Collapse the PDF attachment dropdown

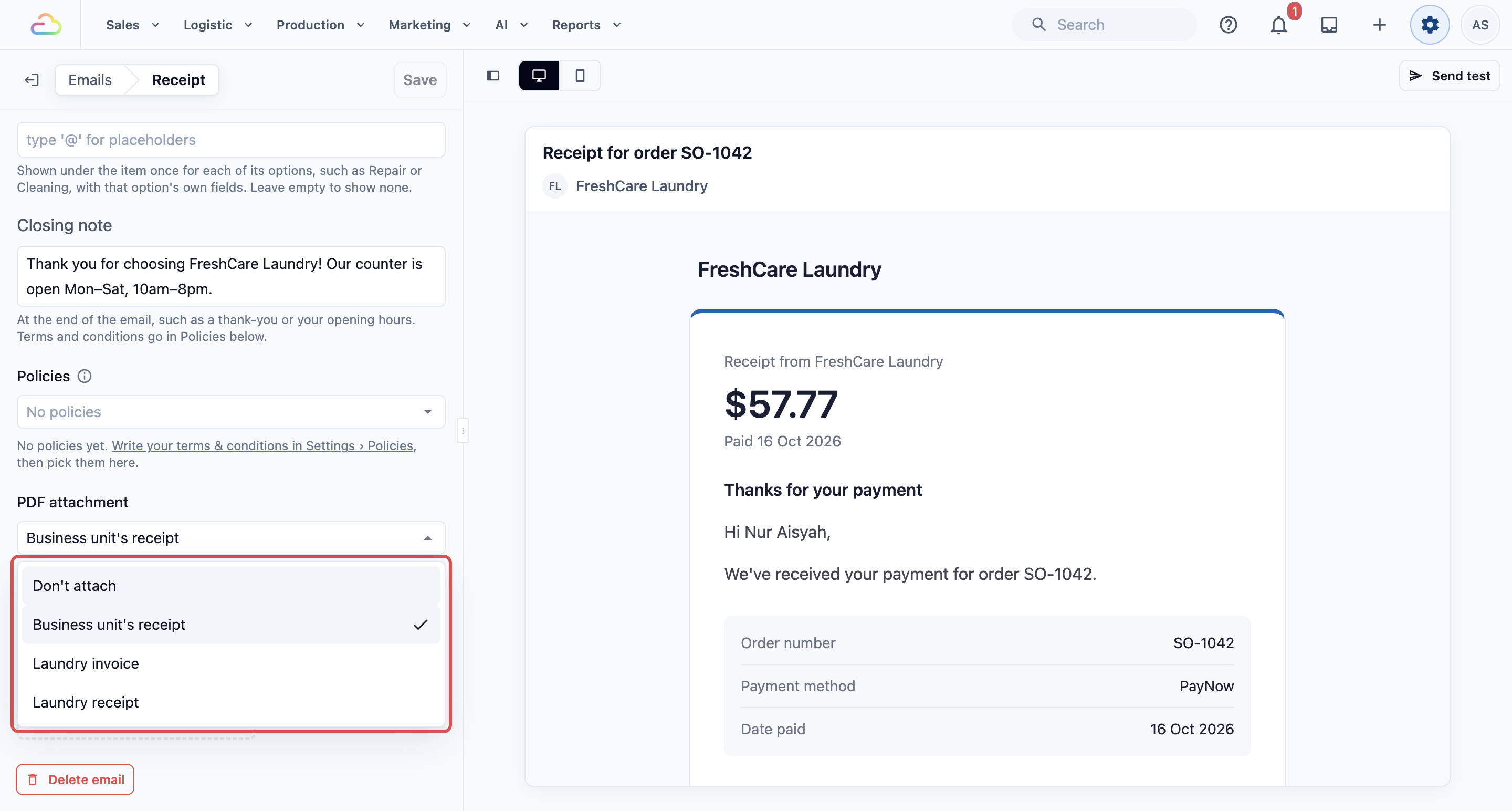pos(230,537)
